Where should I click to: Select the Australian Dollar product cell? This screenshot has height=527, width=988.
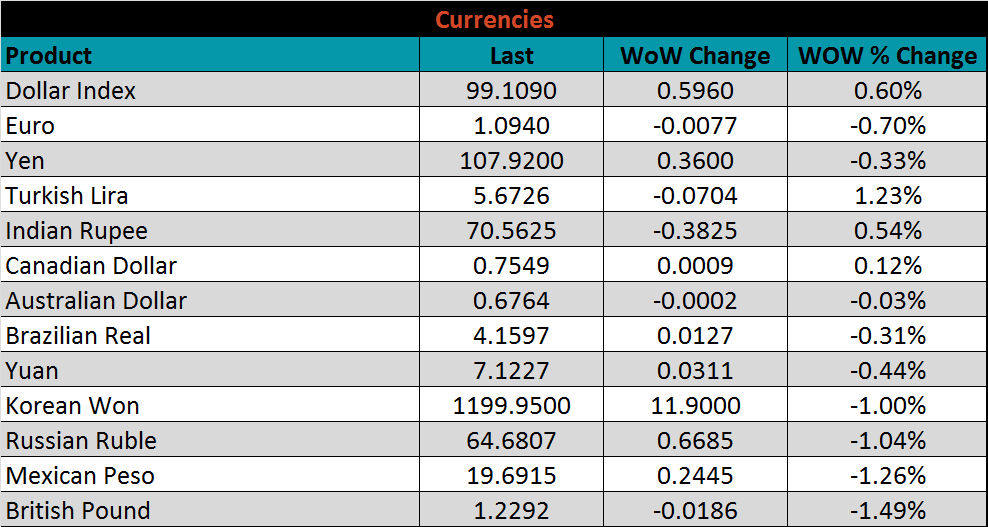click(96, 301)
